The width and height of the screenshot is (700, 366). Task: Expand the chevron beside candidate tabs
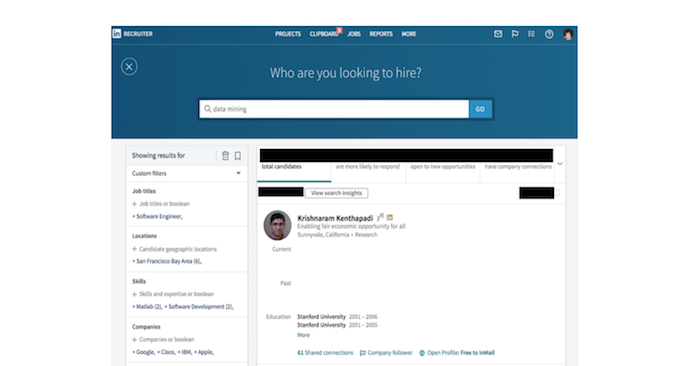tap(560, 164)
